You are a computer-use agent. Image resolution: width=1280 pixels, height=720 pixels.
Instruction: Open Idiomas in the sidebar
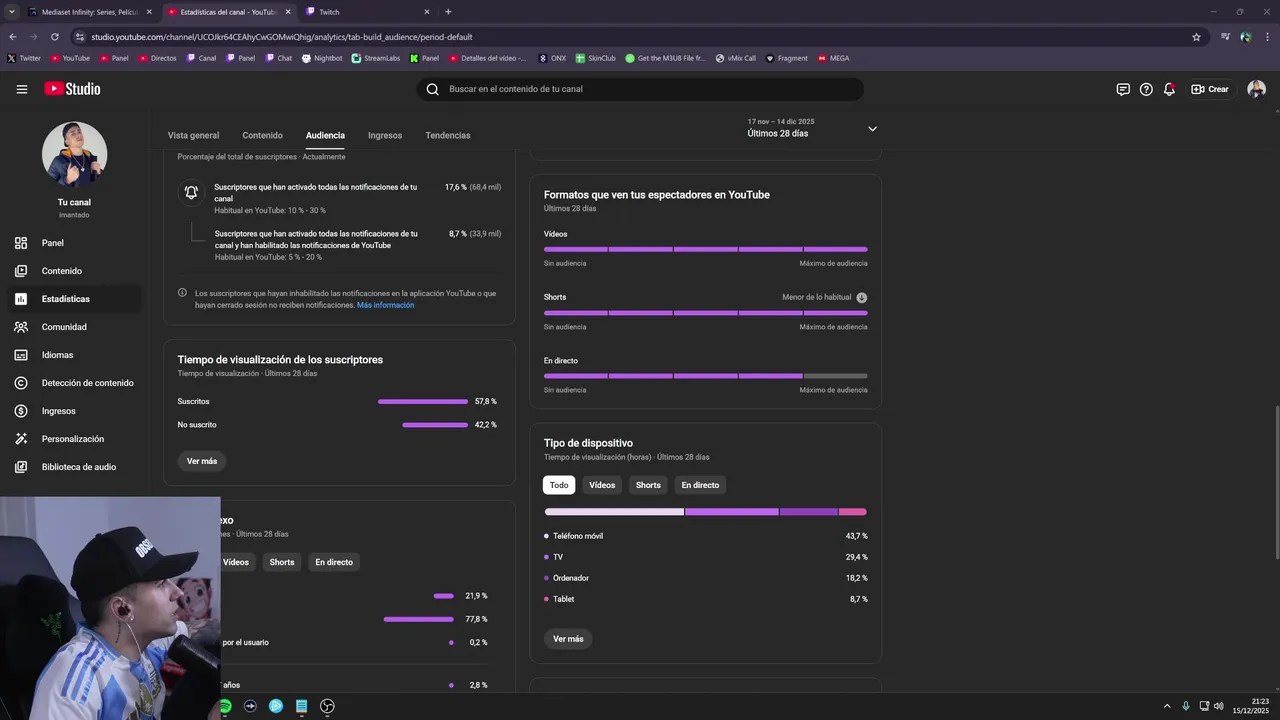point(75,355)
